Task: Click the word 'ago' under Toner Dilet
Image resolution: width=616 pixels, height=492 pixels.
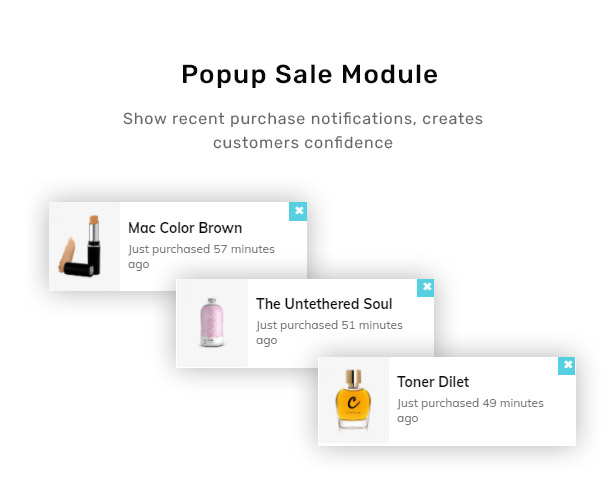Action: (407, 419)
